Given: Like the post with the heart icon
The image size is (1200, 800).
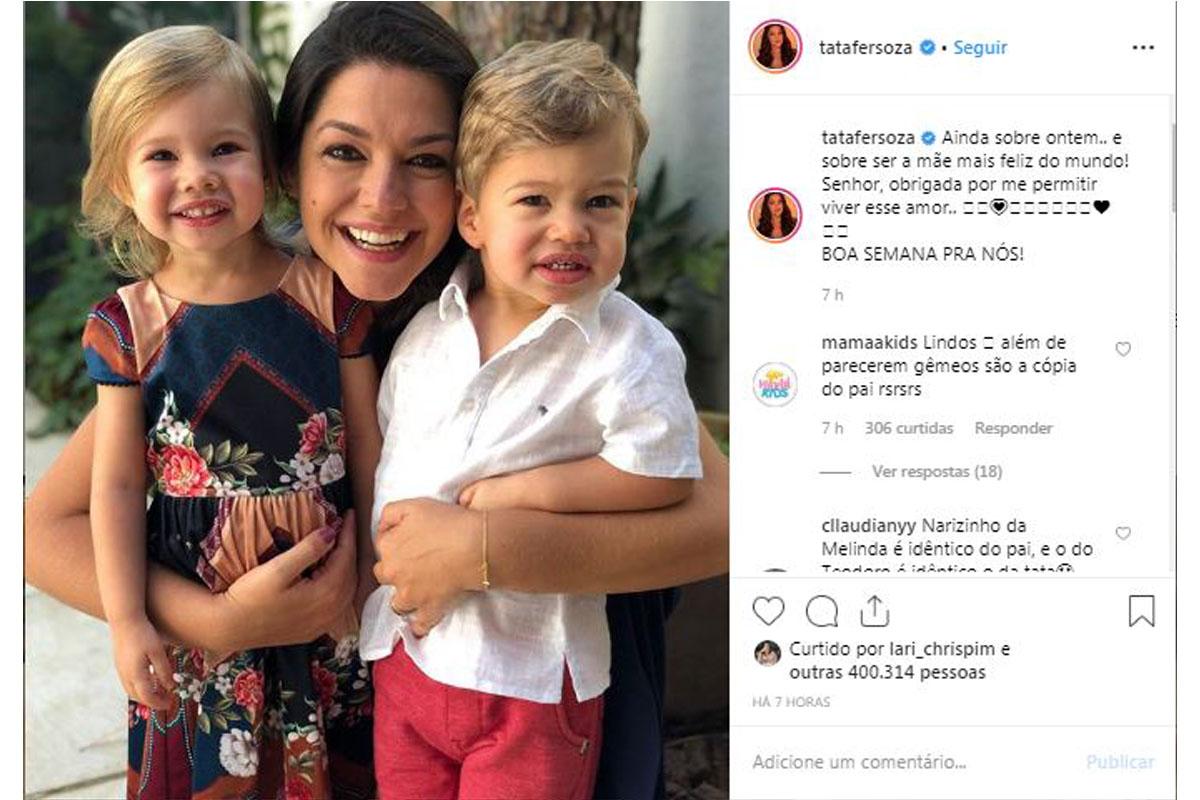Looking at the screenshot, I should pyautogui.click(x=768, y=610).
